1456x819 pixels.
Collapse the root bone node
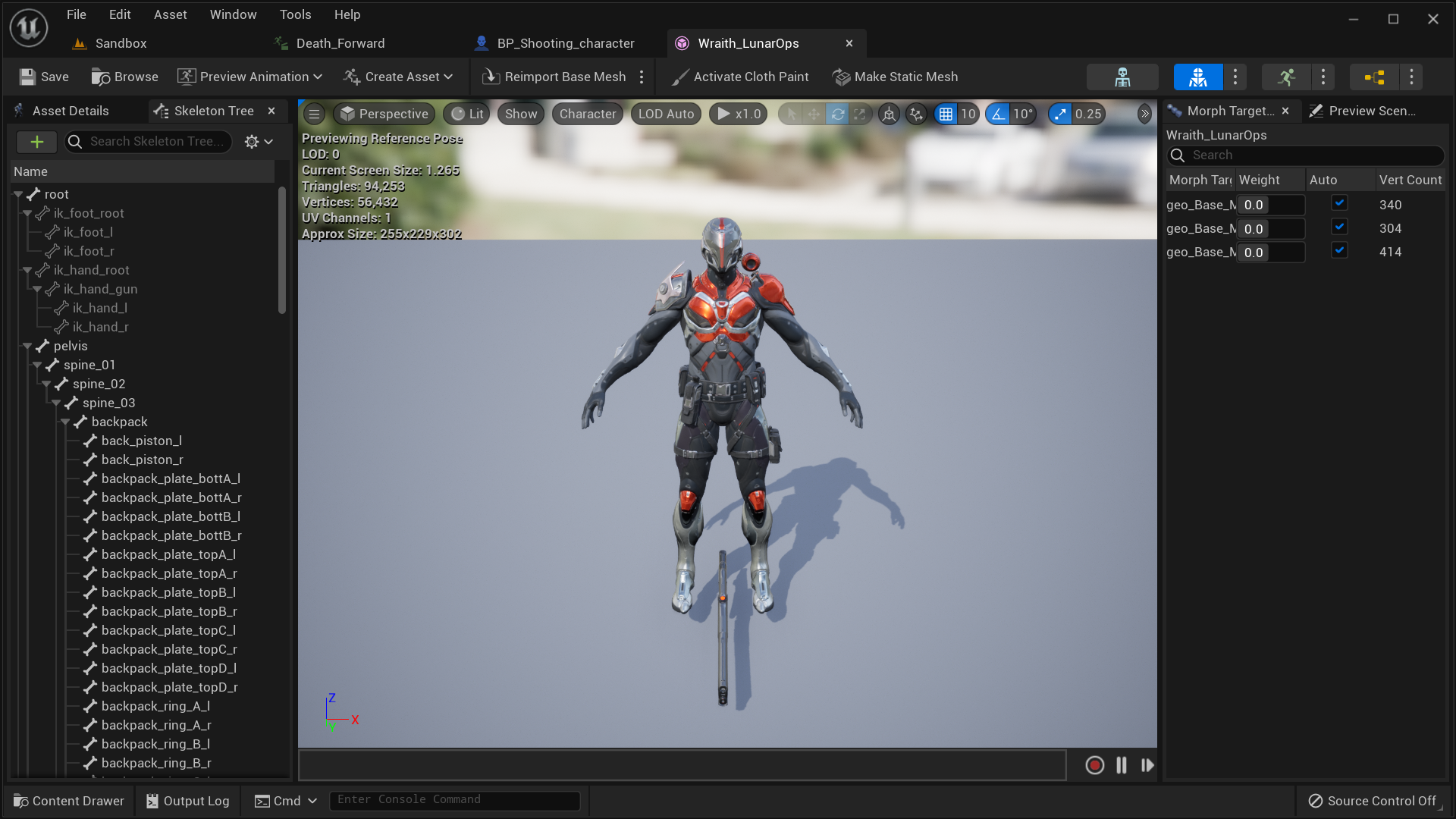(x=18, y=195)
